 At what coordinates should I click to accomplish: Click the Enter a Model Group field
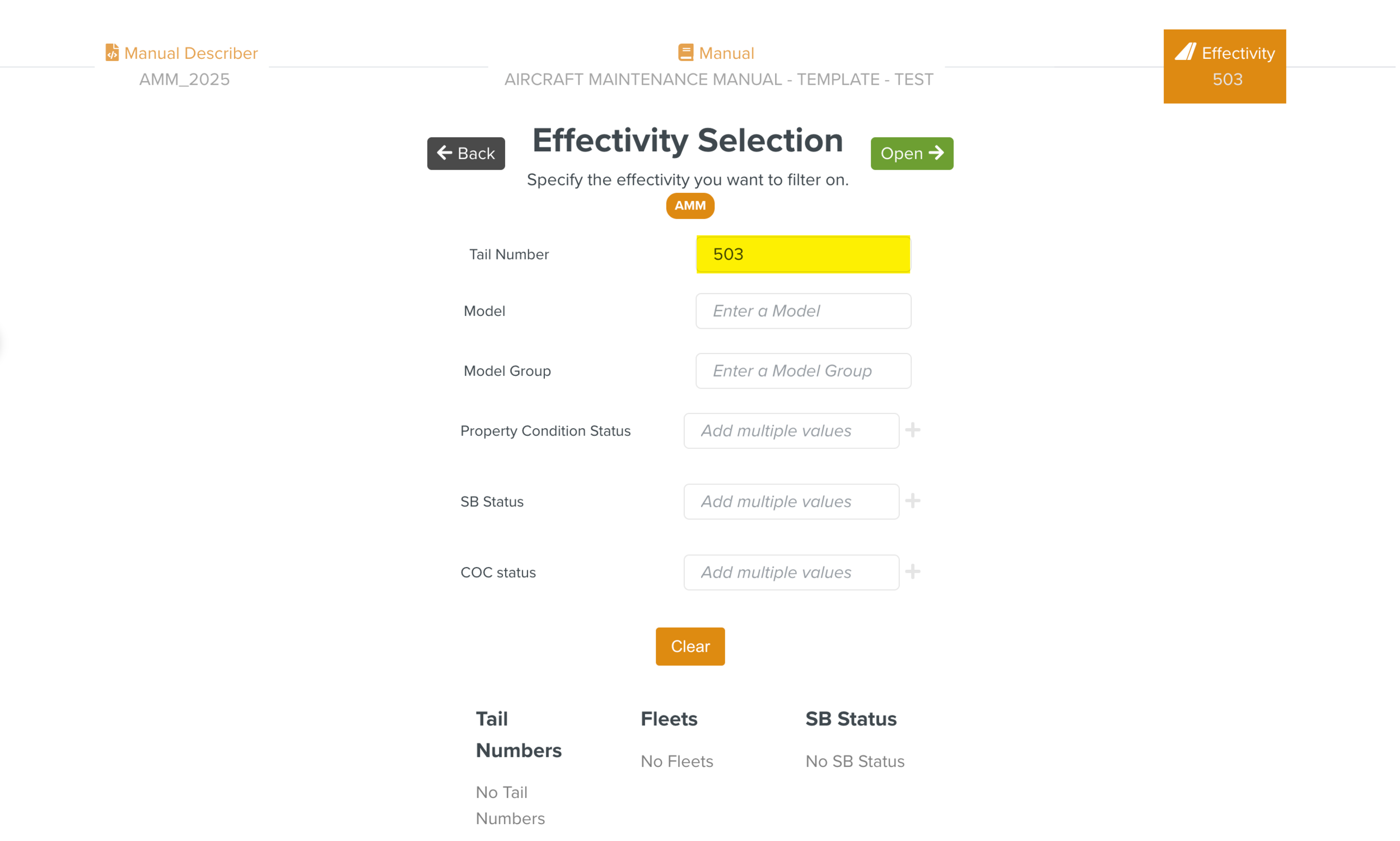pos(802,371)
